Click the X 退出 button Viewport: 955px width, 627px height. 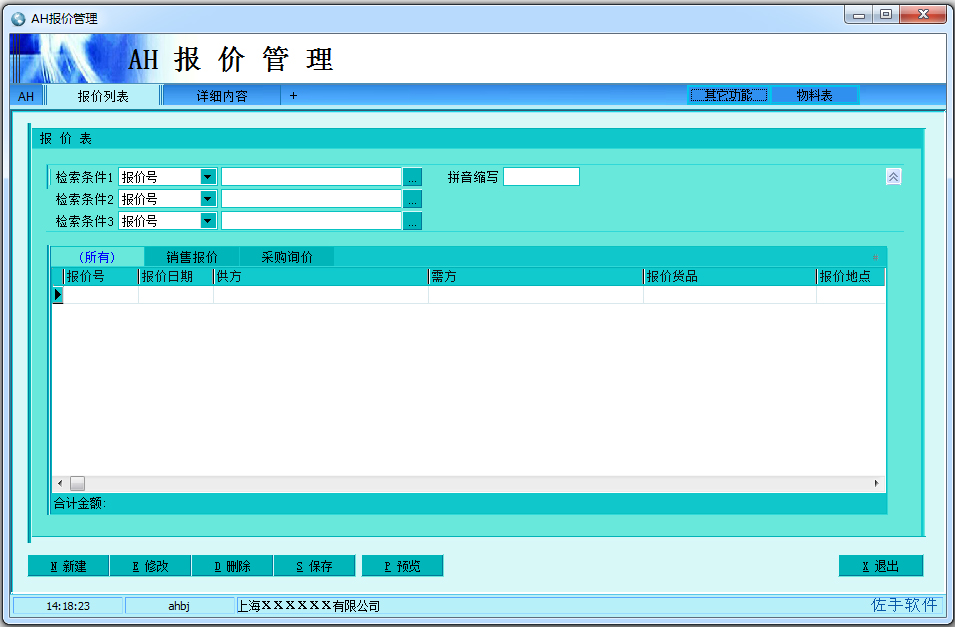[x=881, y=566]
